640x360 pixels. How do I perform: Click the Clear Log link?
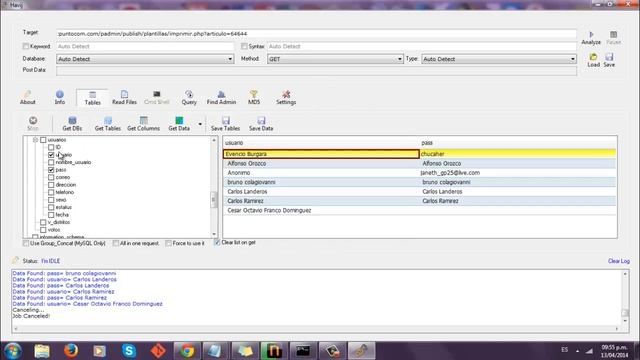point(619,261)
